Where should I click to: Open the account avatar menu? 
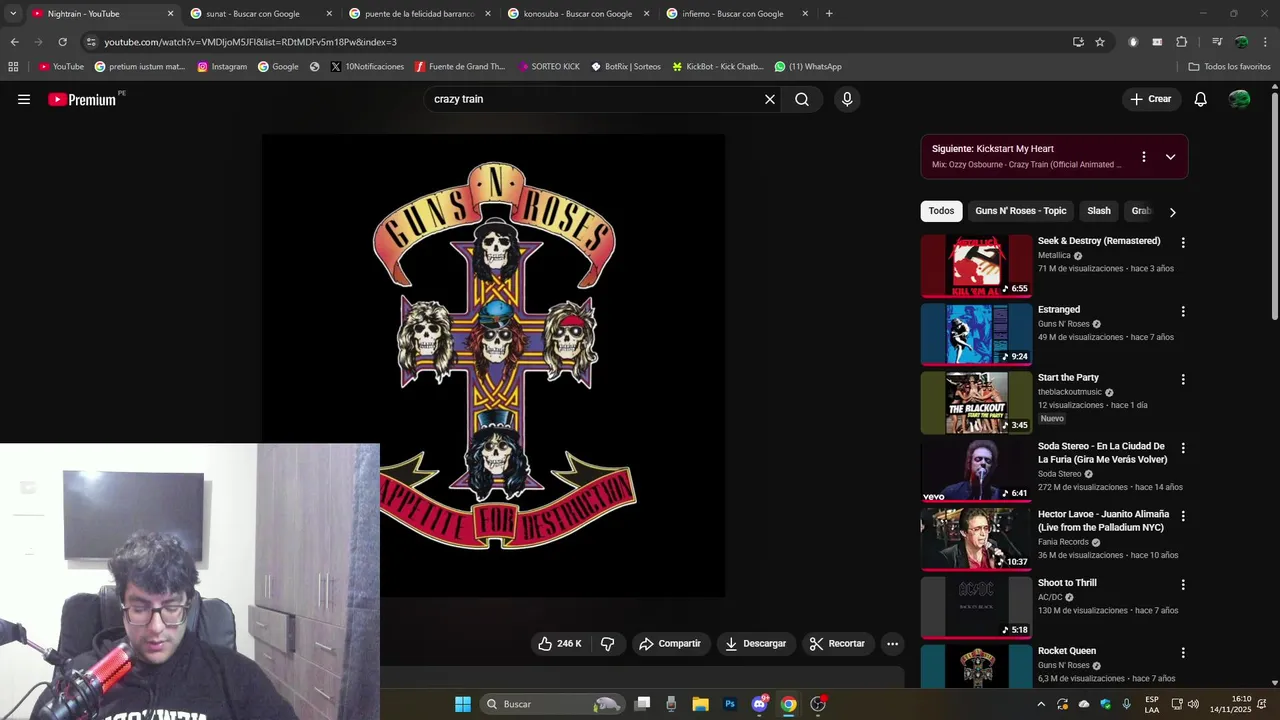click(x=1239, y=99)
